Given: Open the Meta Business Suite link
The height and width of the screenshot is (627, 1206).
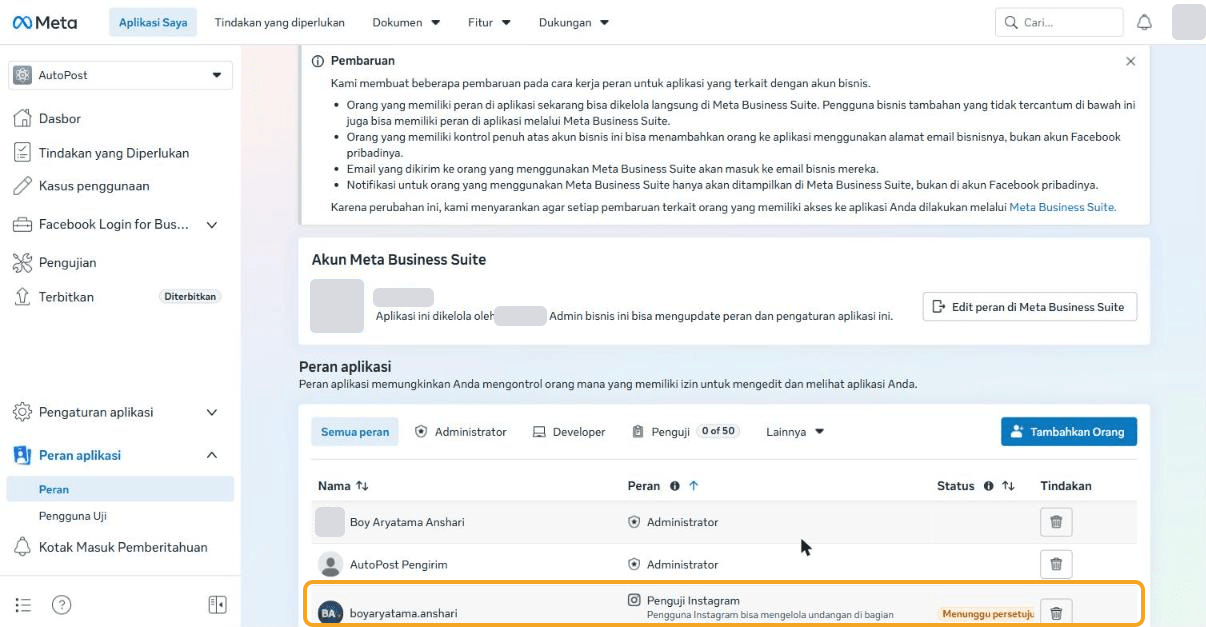Looking at the screenshot, I should (1062, 207).
